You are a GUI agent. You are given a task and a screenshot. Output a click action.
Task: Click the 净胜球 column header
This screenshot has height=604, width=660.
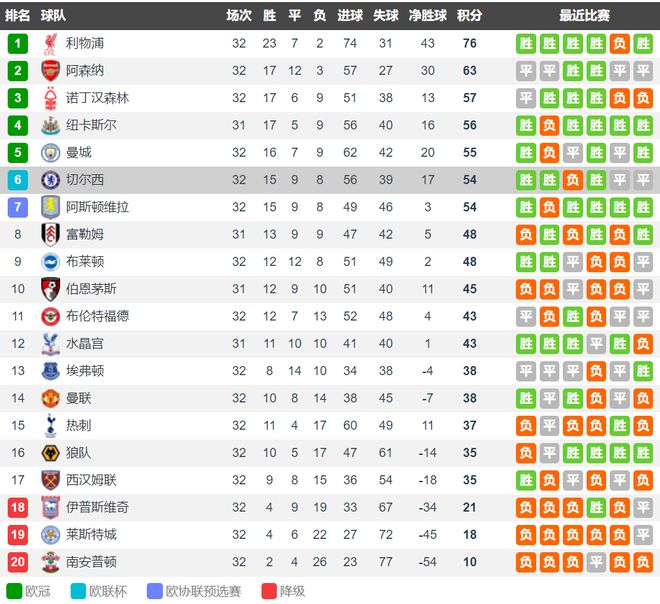point(427,16)
